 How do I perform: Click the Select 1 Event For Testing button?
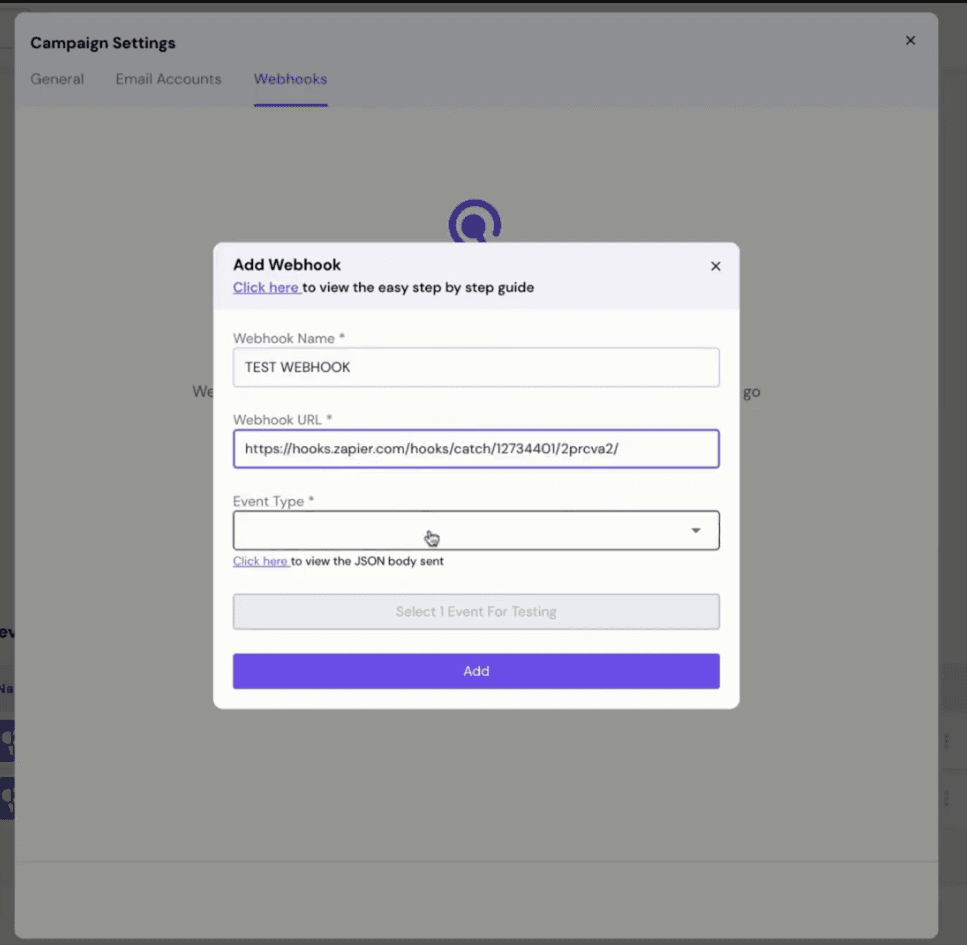tap(476, 611)
